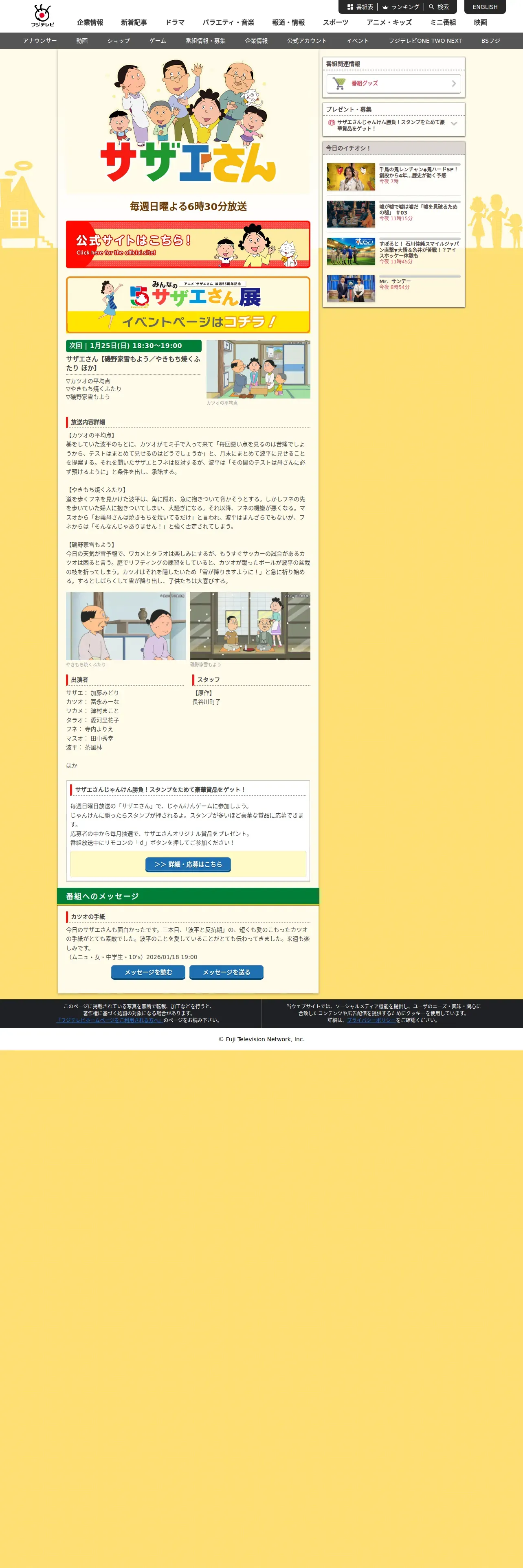Open the みんなのサザエさん展 event banner
This screenshot has height=1568, width=523.
tap(188, 305)
